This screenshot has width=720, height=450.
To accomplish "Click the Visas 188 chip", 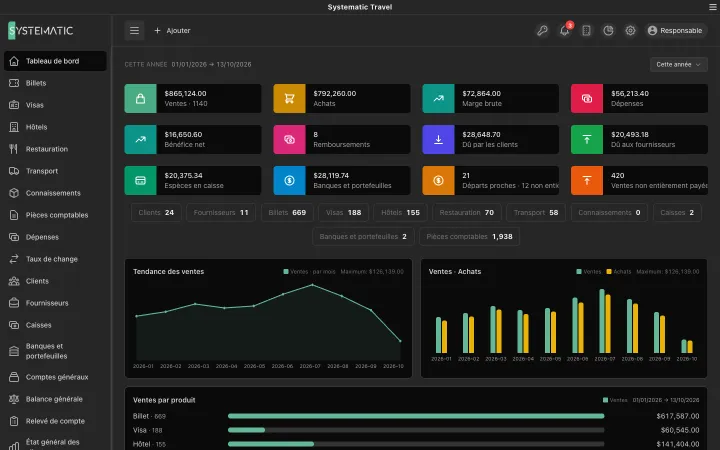I will click(343, 213).
